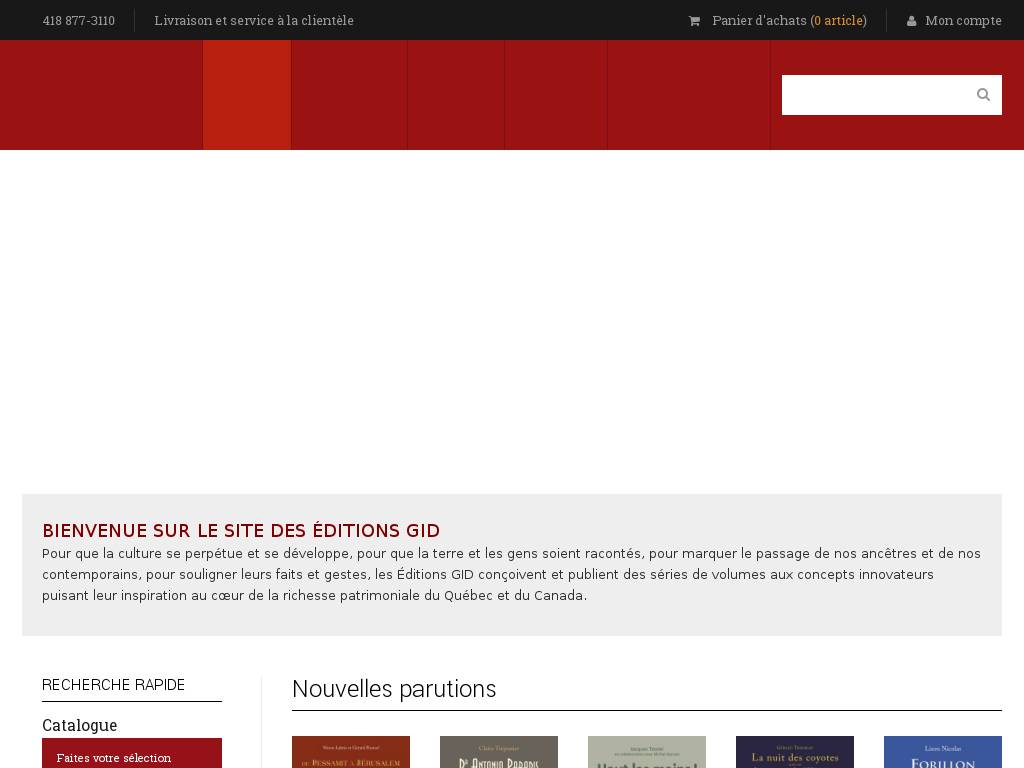Open the Panier d'achats link

[759, 21]
